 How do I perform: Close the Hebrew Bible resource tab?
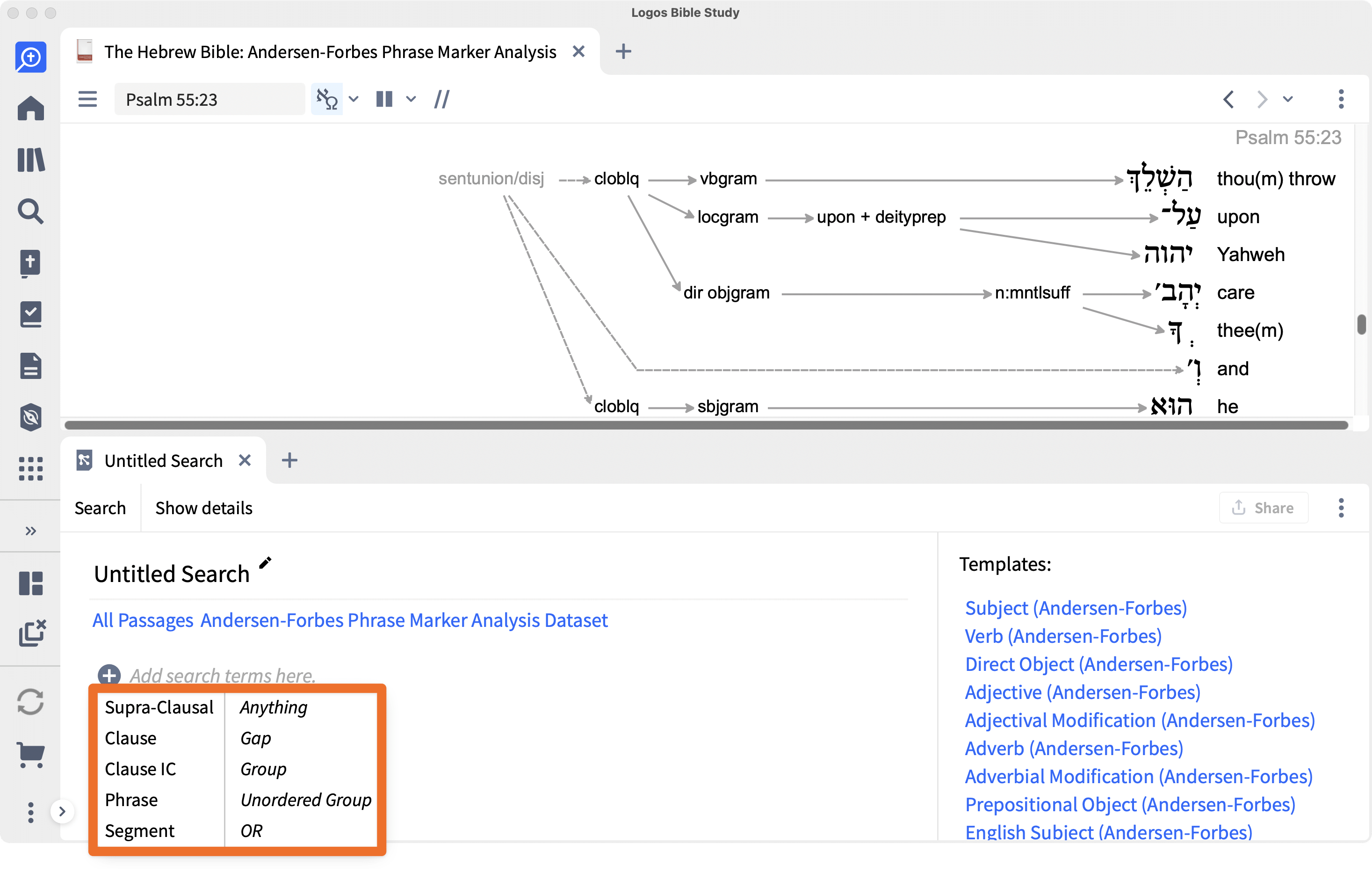coord(578,51)
